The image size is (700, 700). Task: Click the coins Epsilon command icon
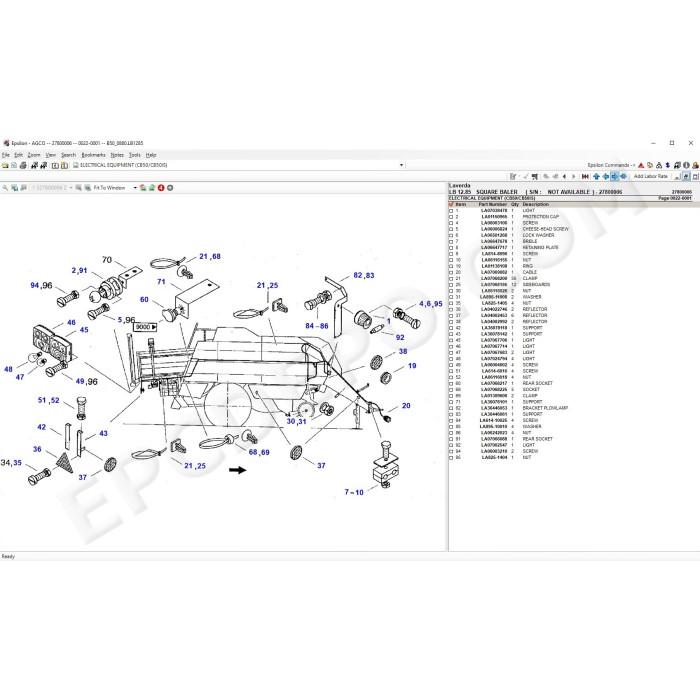pyautogui.click(x=650, y=165)
